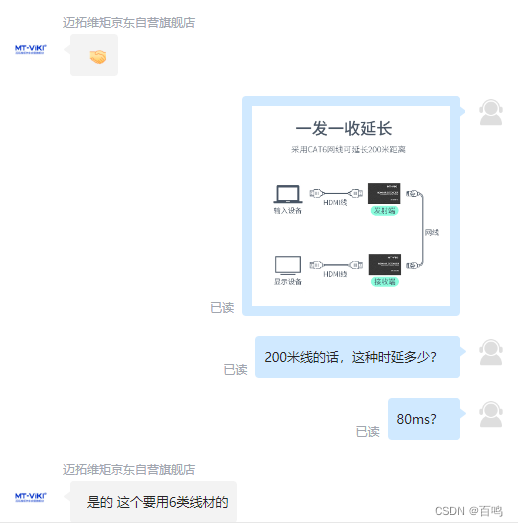
Task: Click the 已读 status beside image message
Action: tap(222, 308)
